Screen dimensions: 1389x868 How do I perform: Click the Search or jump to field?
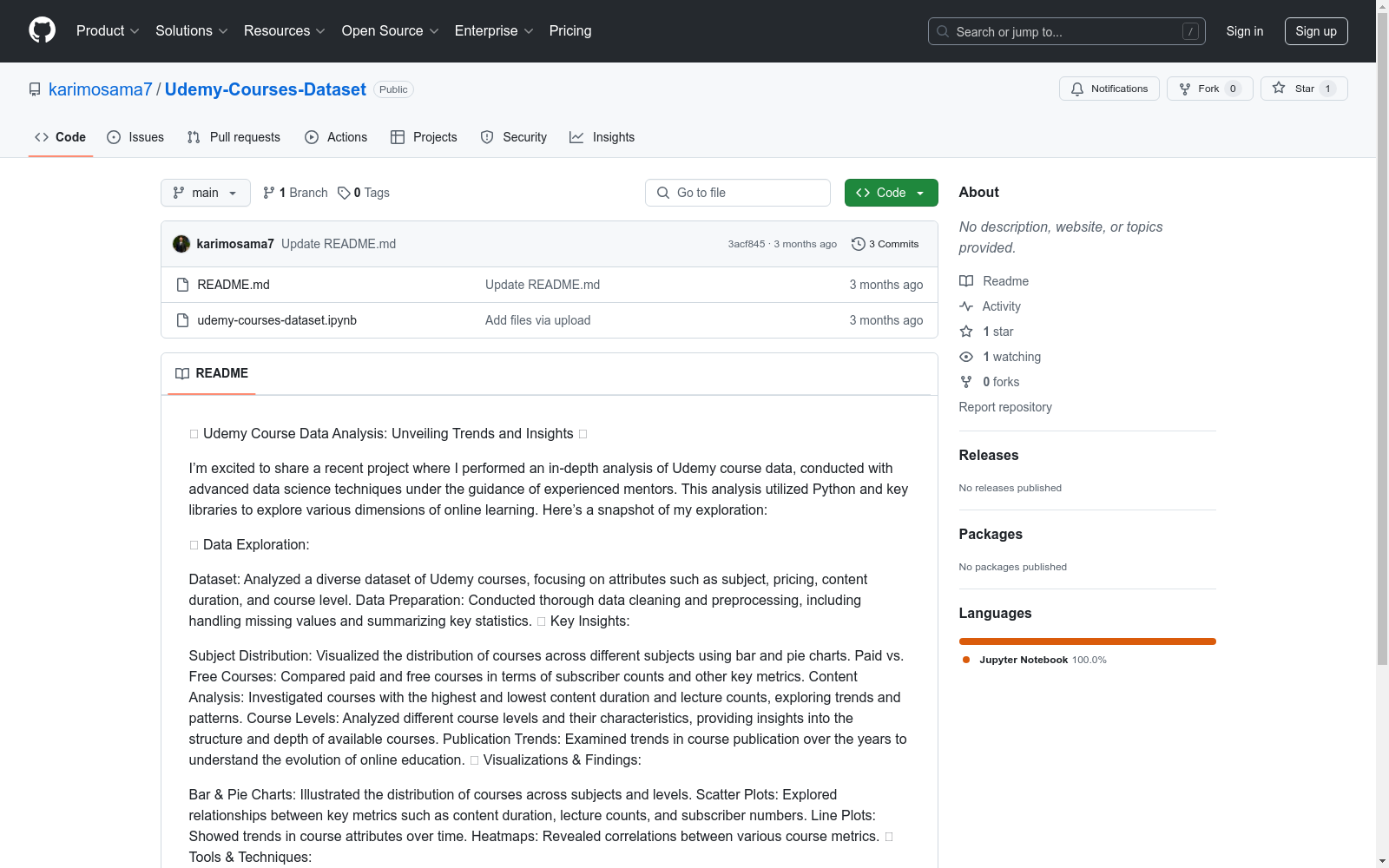coord(1067,31)
